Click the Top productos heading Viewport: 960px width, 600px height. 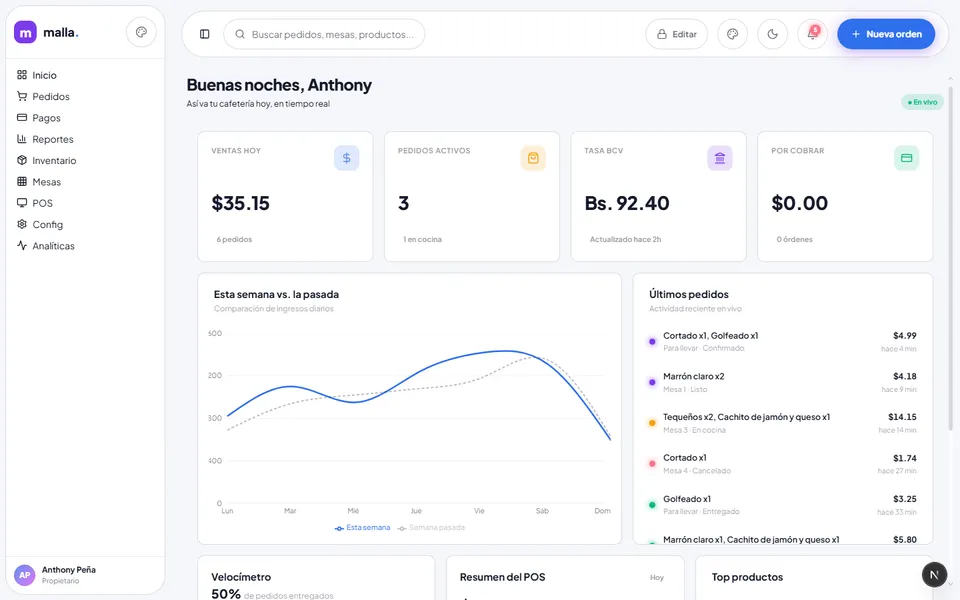[747, 577]
